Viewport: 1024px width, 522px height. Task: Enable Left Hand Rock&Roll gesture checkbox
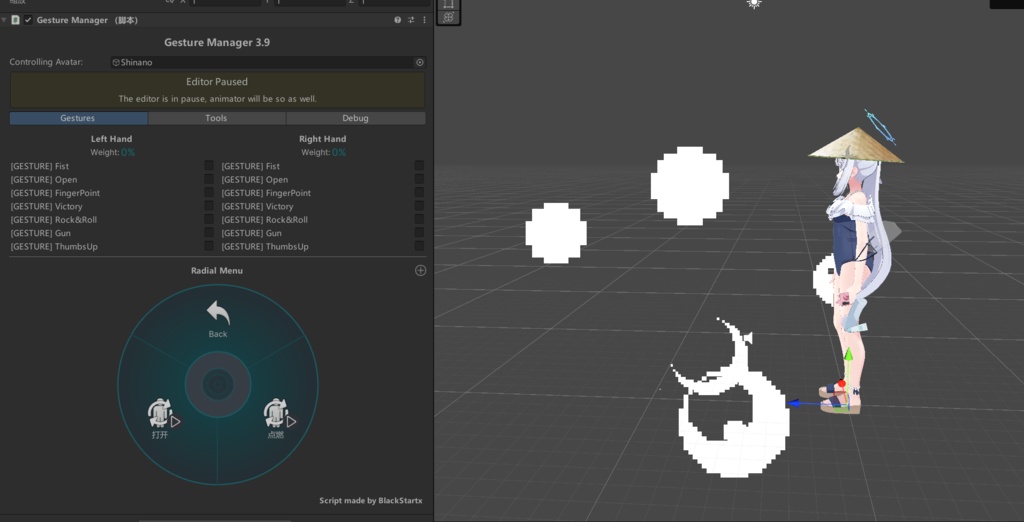(x=209, y=220)
